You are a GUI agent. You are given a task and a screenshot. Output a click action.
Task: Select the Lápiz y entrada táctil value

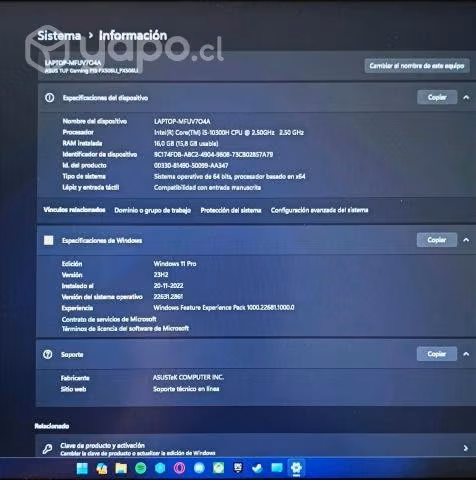click(x=207, y=187)
